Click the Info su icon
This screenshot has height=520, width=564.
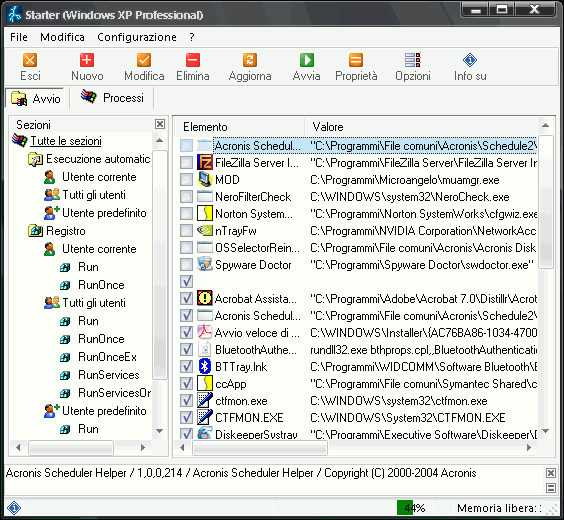click(x=470, y=60)
